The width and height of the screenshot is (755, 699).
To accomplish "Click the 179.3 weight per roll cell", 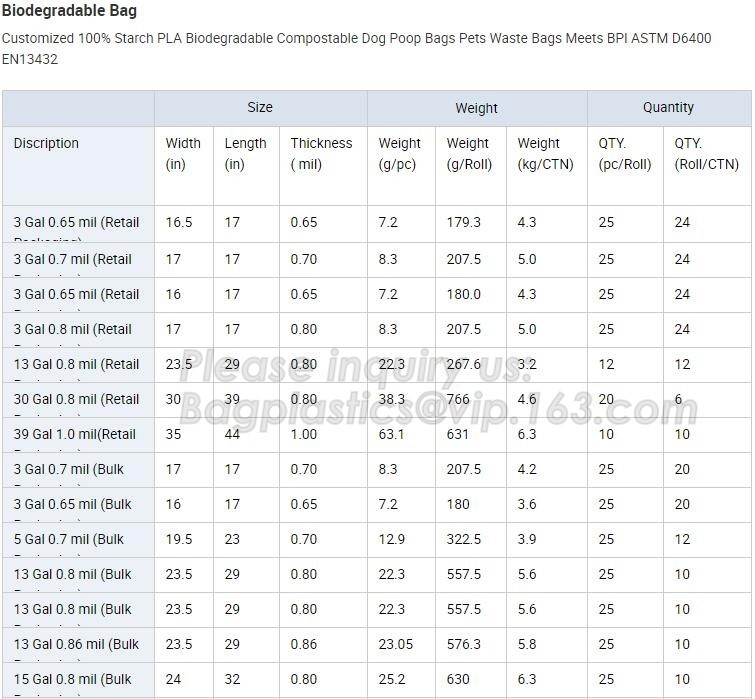I will [464, 222].
